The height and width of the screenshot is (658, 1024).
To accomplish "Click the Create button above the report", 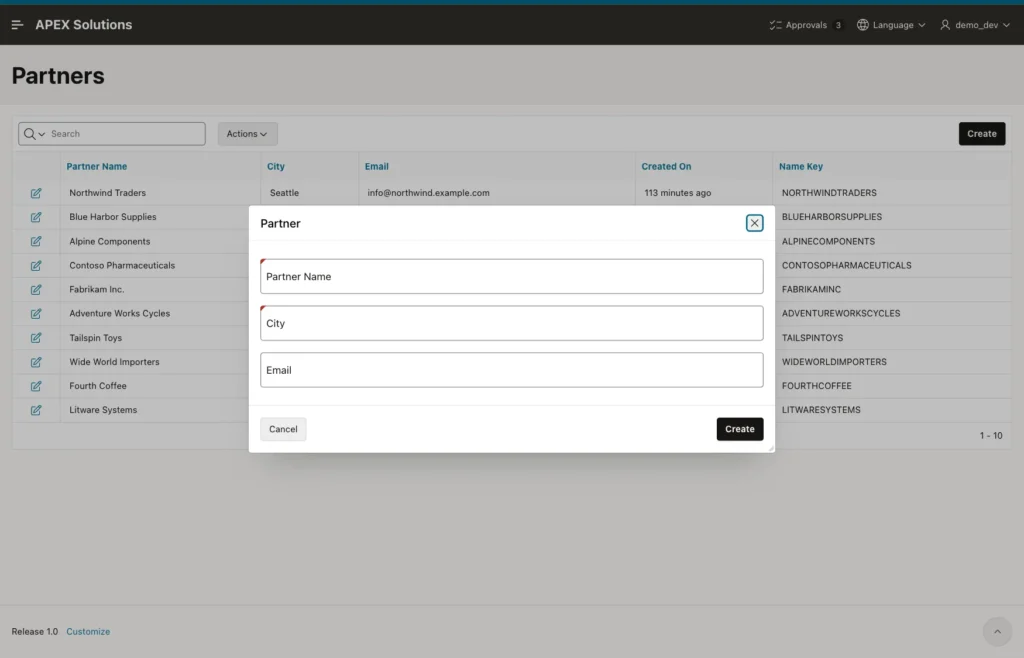I will [982, 134].
